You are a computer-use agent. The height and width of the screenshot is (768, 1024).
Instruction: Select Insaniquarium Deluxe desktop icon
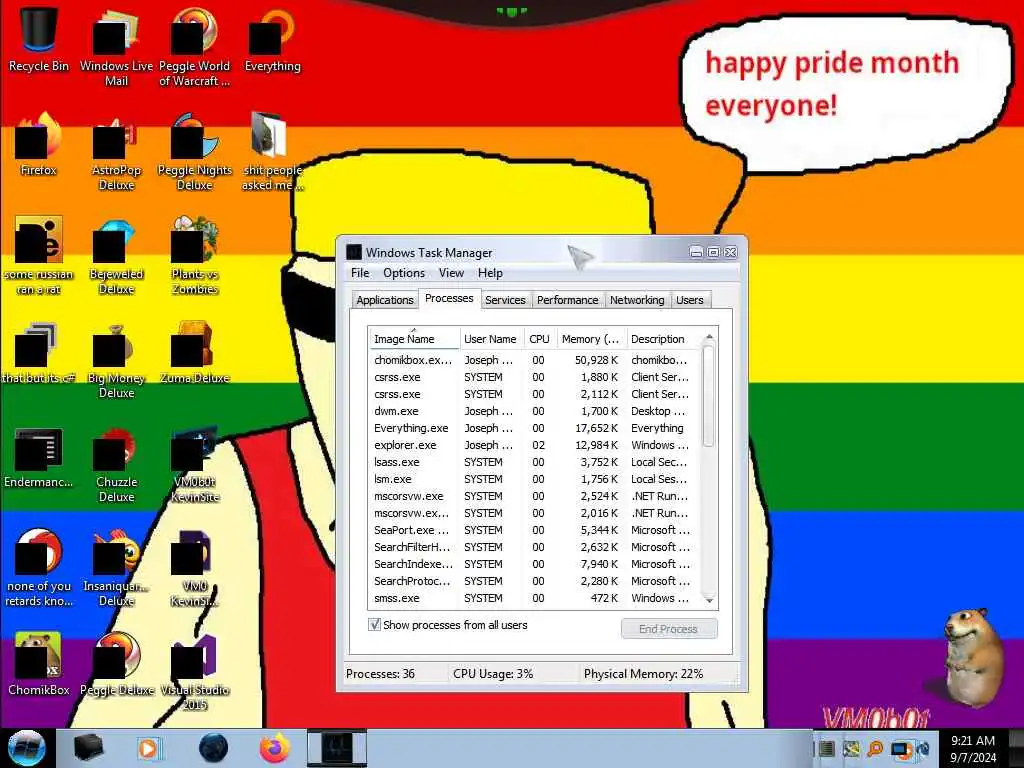click(116, 568)
